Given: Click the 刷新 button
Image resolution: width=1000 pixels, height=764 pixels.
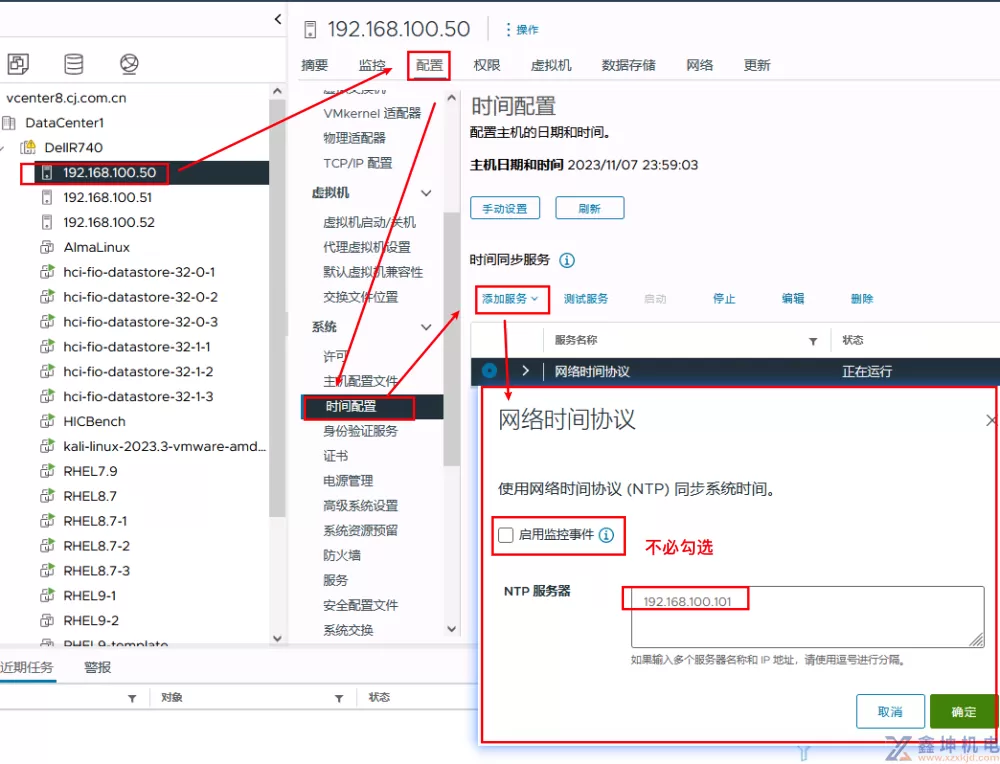Looking at the screenshot, I should coord(590,209).
